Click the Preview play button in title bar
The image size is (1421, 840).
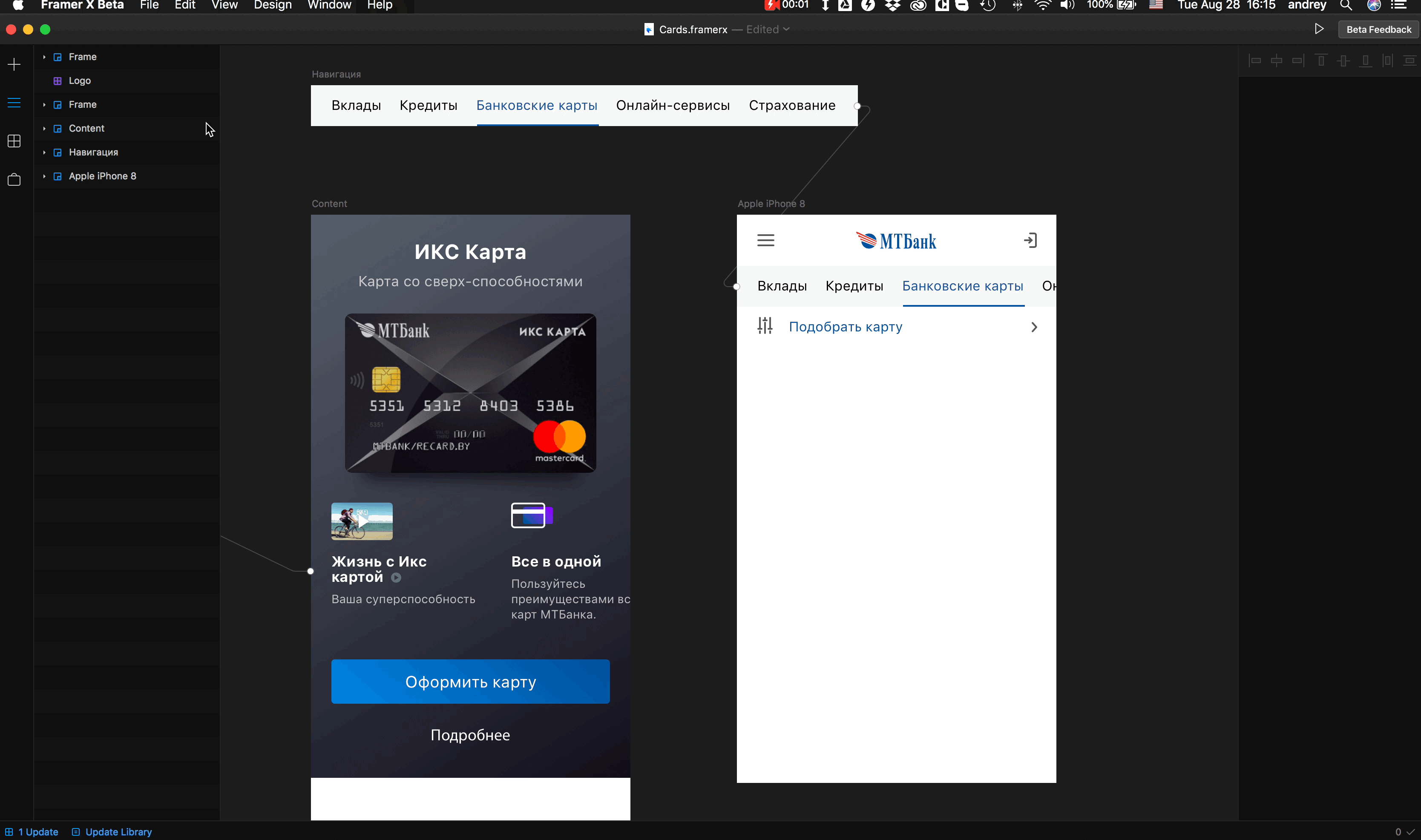click(1319, 29)
